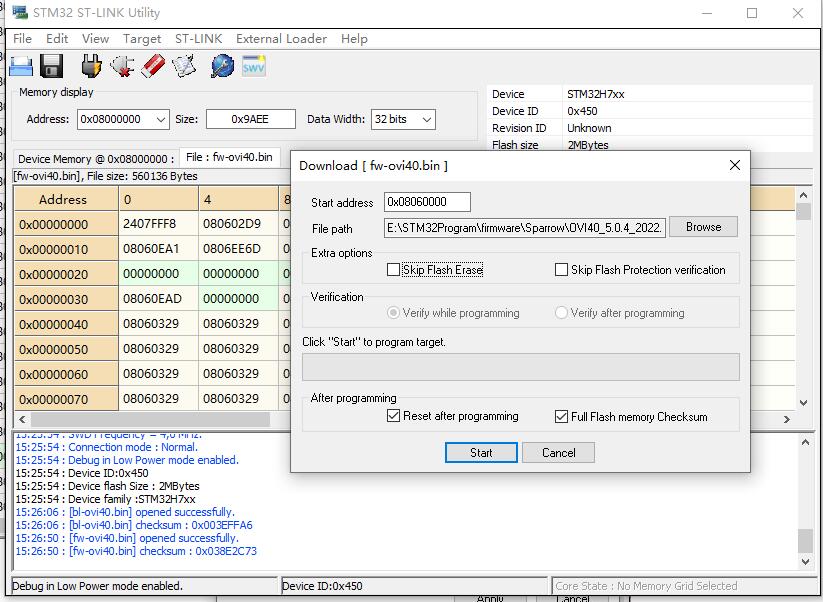Image resolution: width=823 pixels, height=602 pixels.
Task: Click the Save file floppy disk icon
Action: (51, 67)
